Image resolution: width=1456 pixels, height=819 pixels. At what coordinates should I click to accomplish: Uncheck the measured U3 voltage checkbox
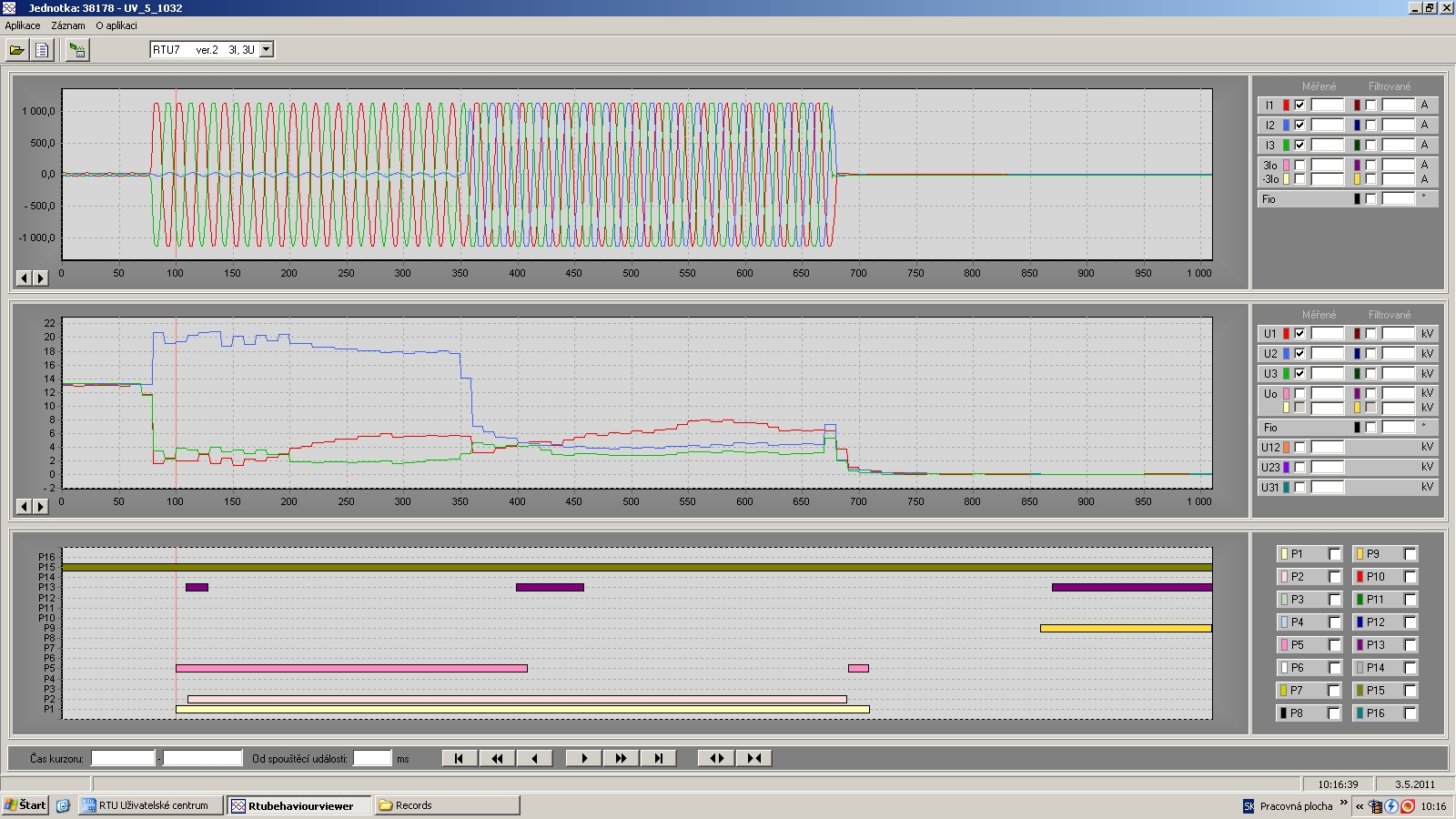pyautogui.click(x=1299, y=374)
